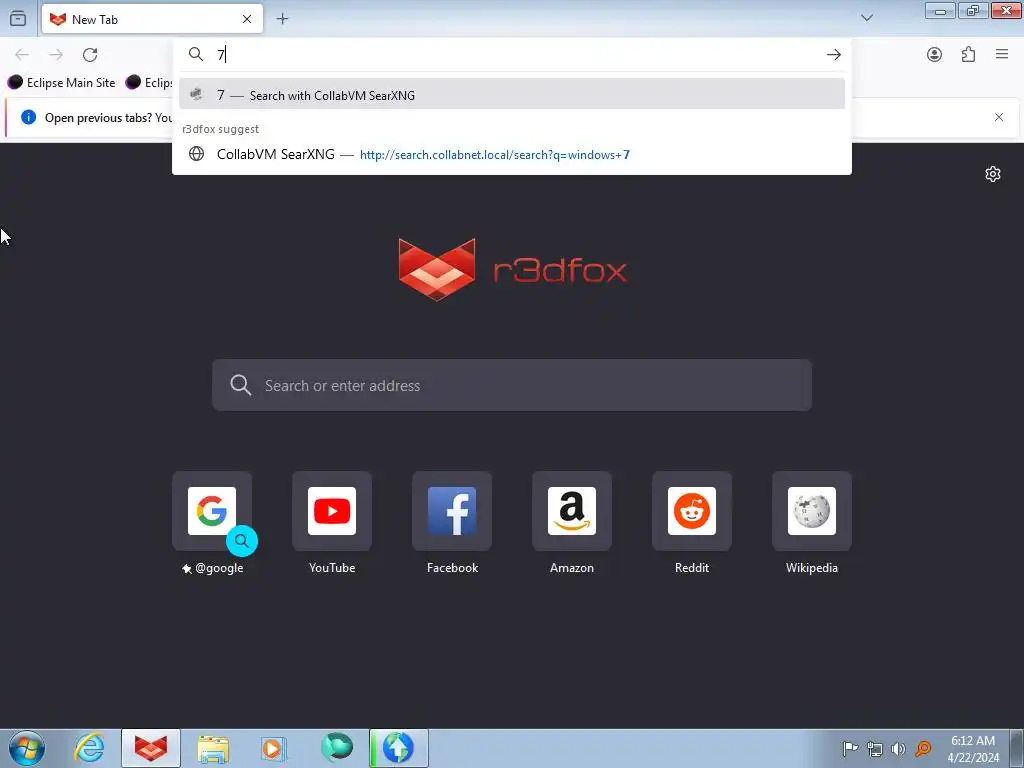The width and height of the screenshot is (1024, 768).
Task: Open the Wikipedia shortcut tile
Action: click(x=812, y=511)
